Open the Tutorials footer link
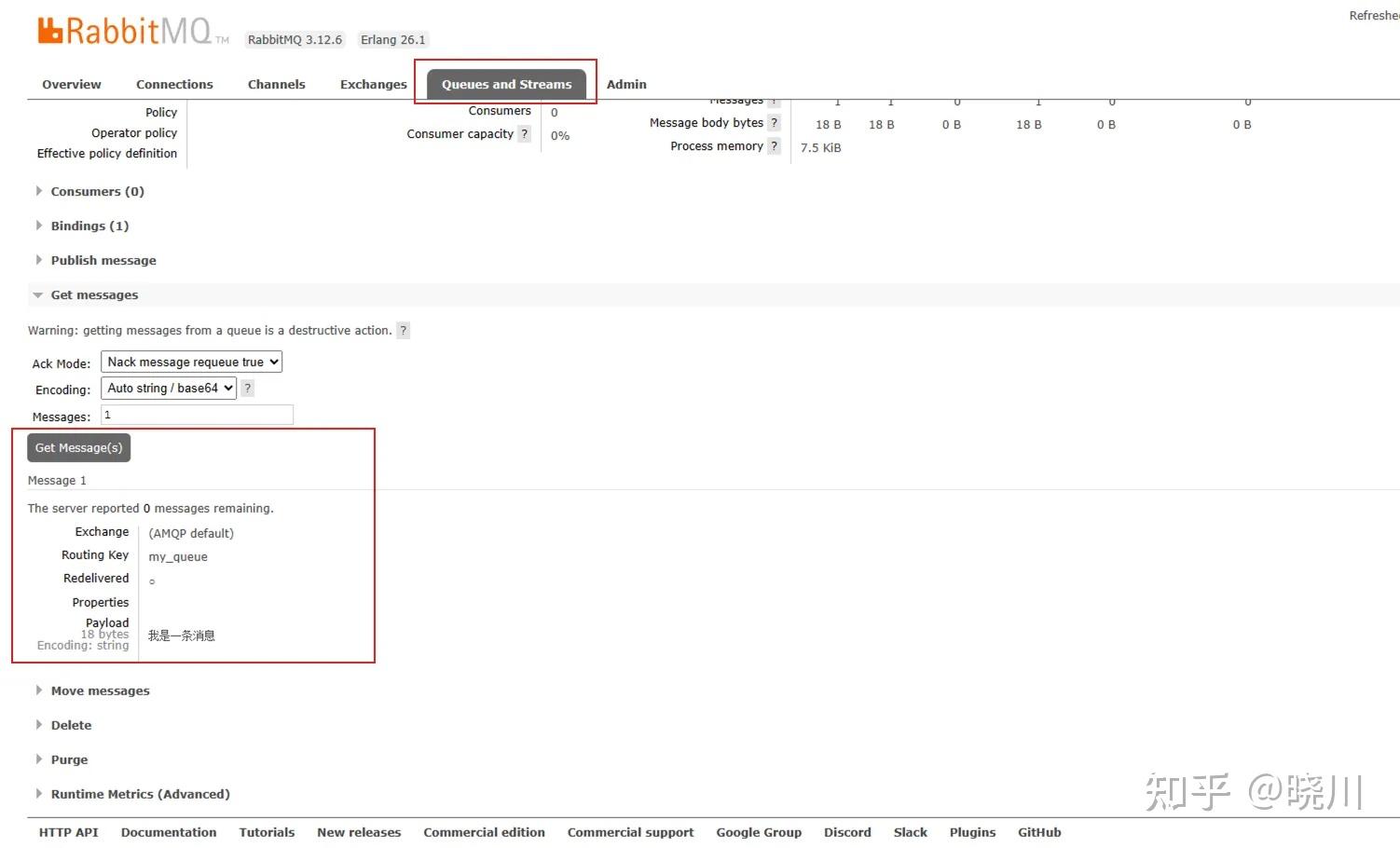 point(267,833)
